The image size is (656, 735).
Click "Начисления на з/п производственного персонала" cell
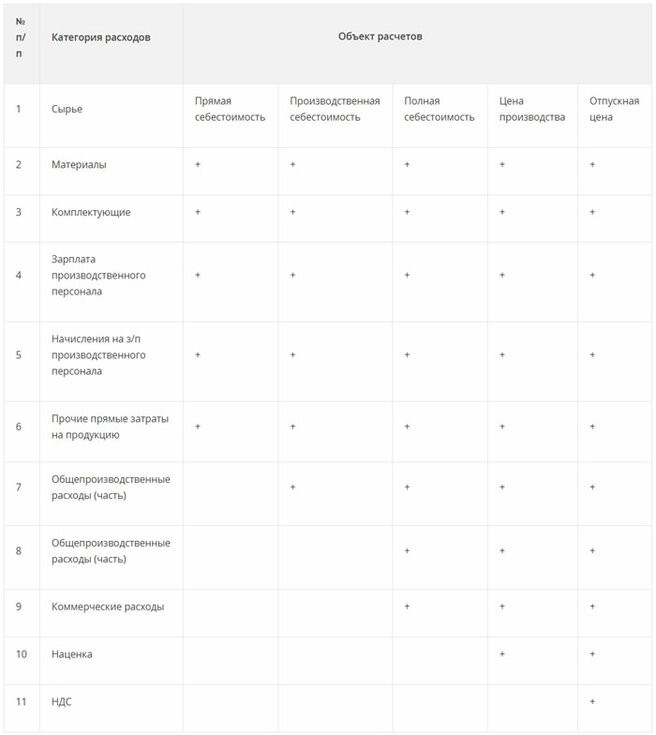point(98,355)
